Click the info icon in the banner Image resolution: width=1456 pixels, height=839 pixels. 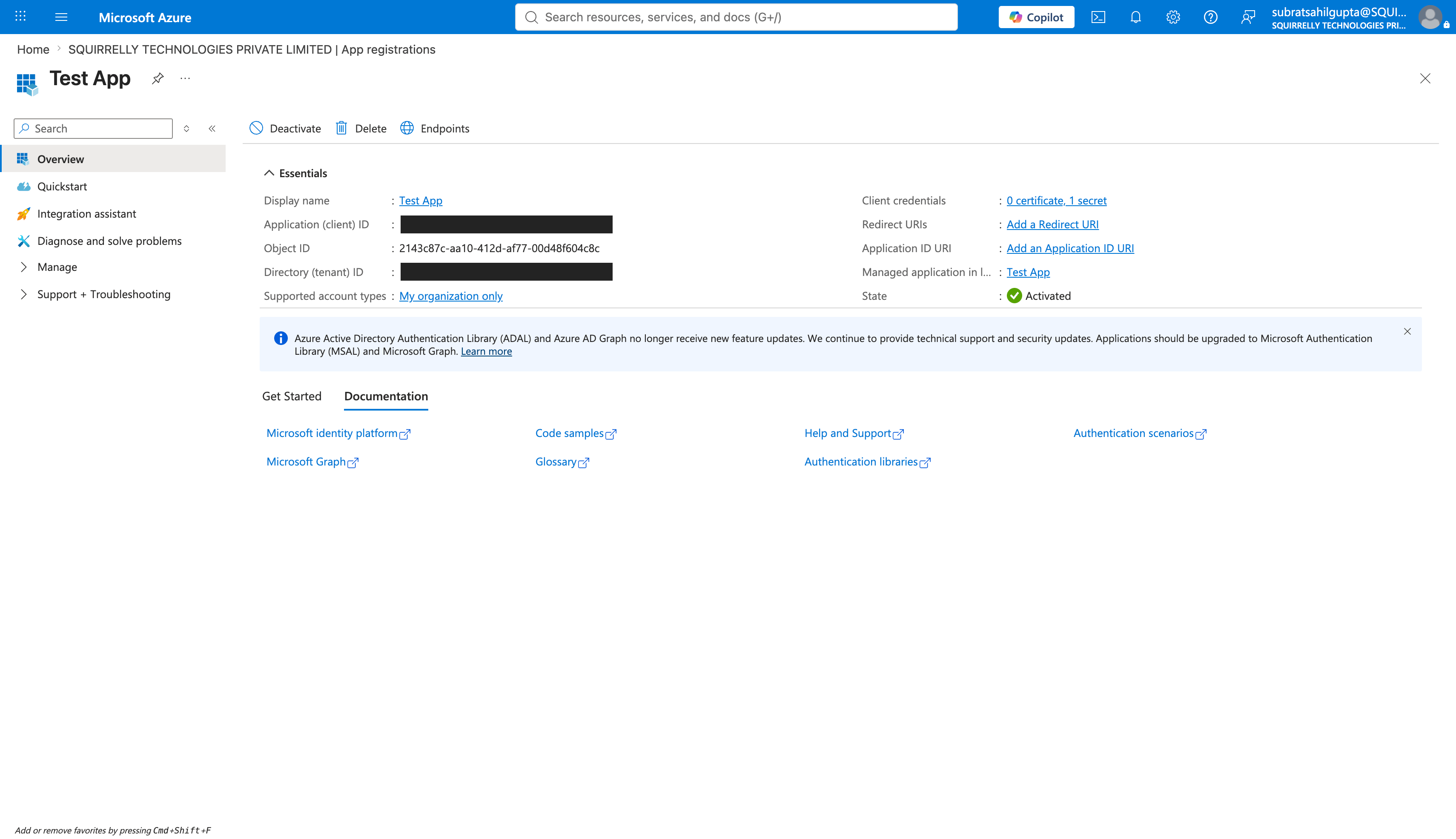(x=281, y=338)
